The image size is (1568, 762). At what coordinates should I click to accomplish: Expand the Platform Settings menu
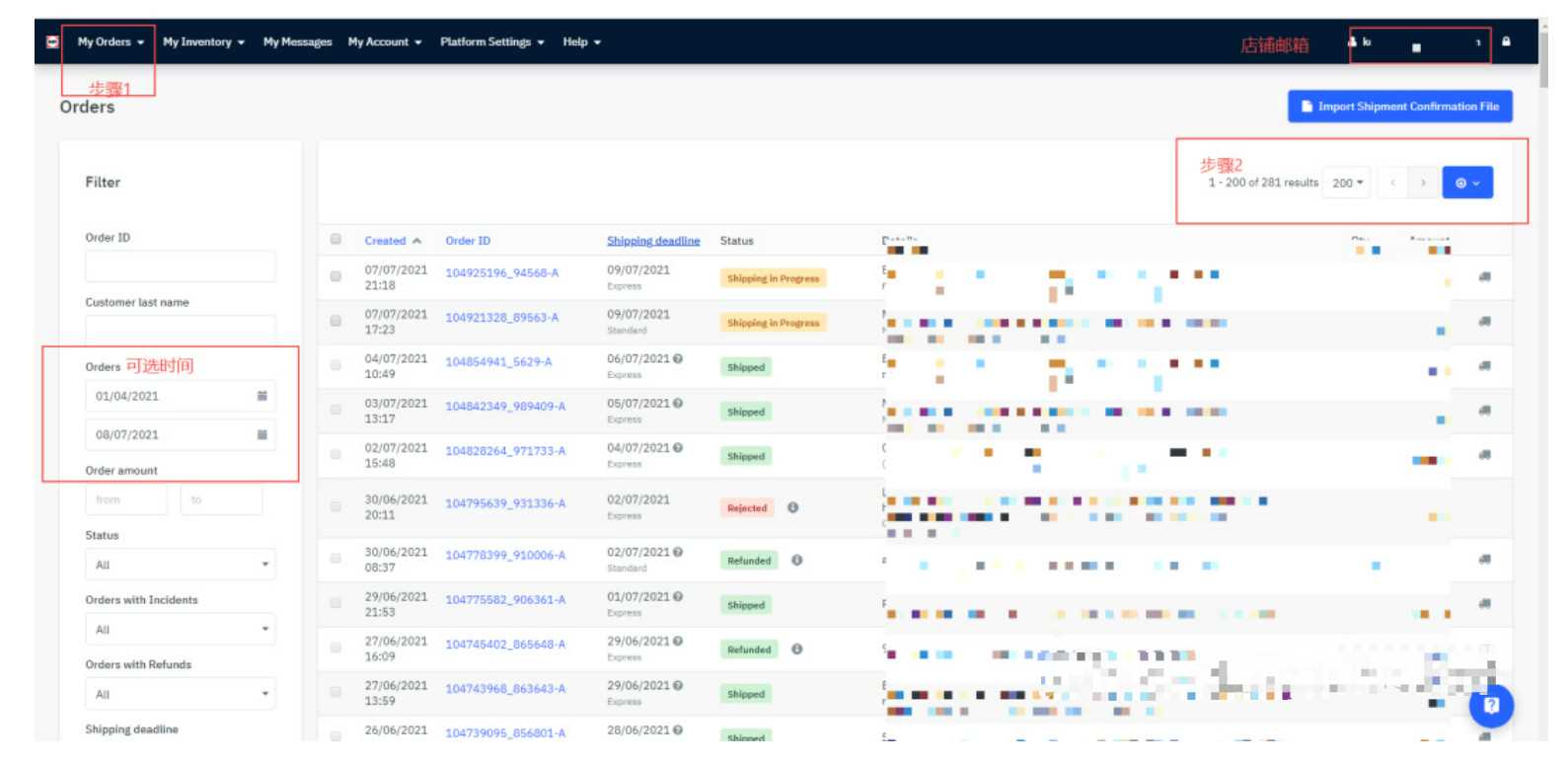coord(492,41)
